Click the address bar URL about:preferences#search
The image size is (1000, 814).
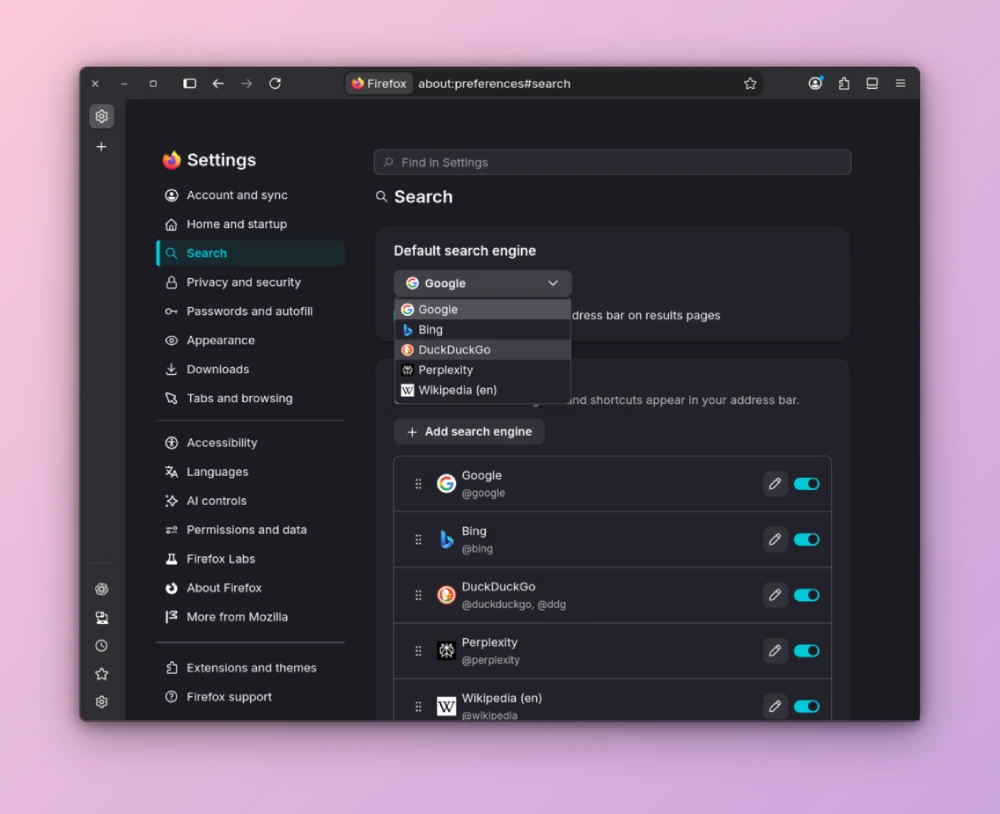[x=494, y=84]
